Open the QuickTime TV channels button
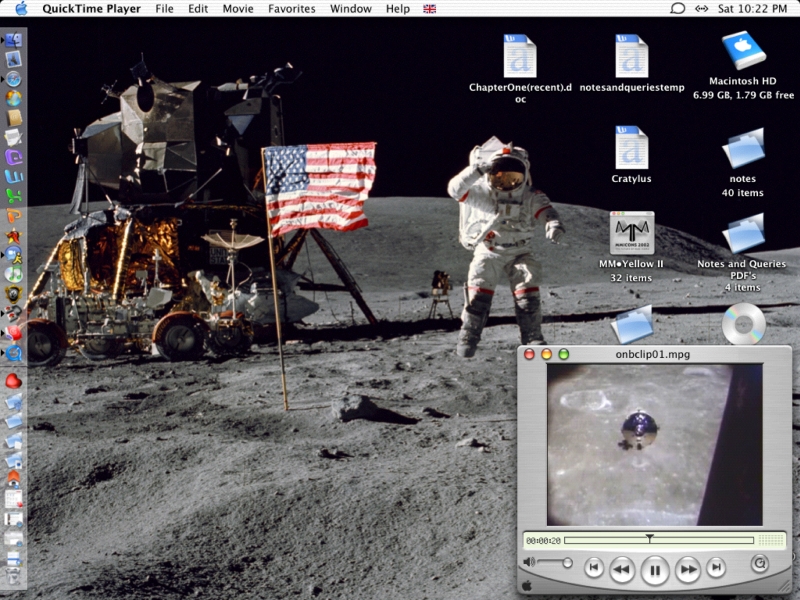800x600 pixels. (760, 564)
